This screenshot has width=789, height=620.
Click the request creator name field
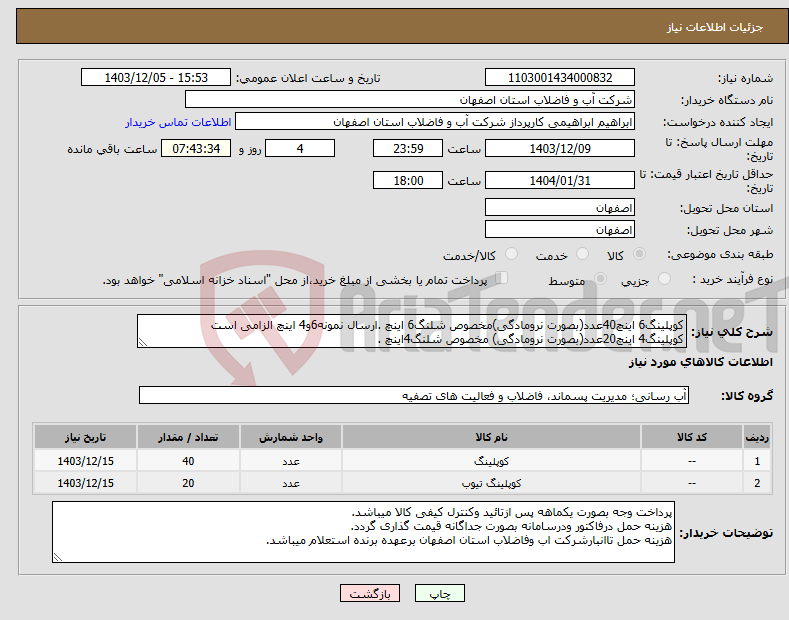pyautogui.click(x=435, y=122)
